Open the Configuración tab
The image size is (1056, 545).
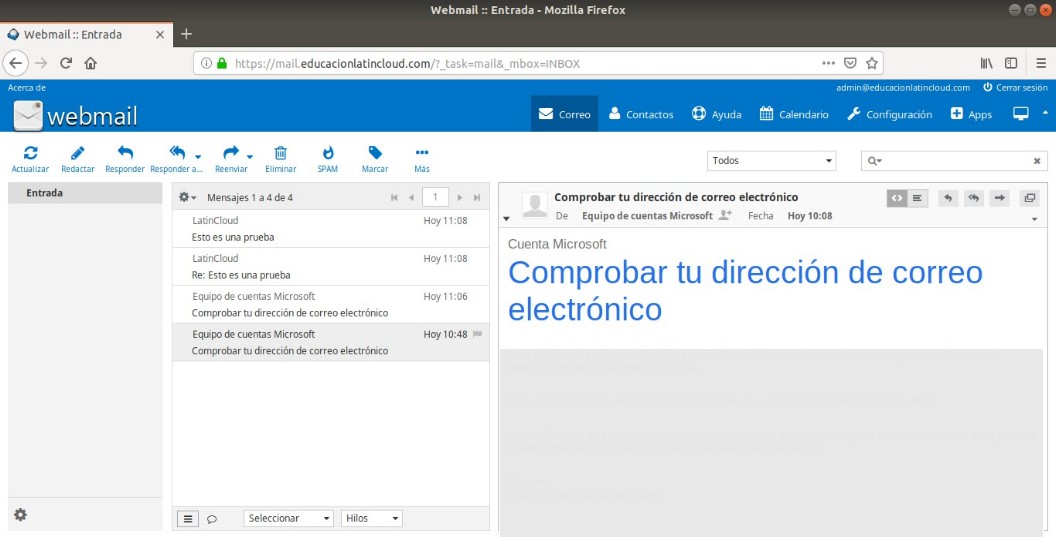tap(890, 114)
